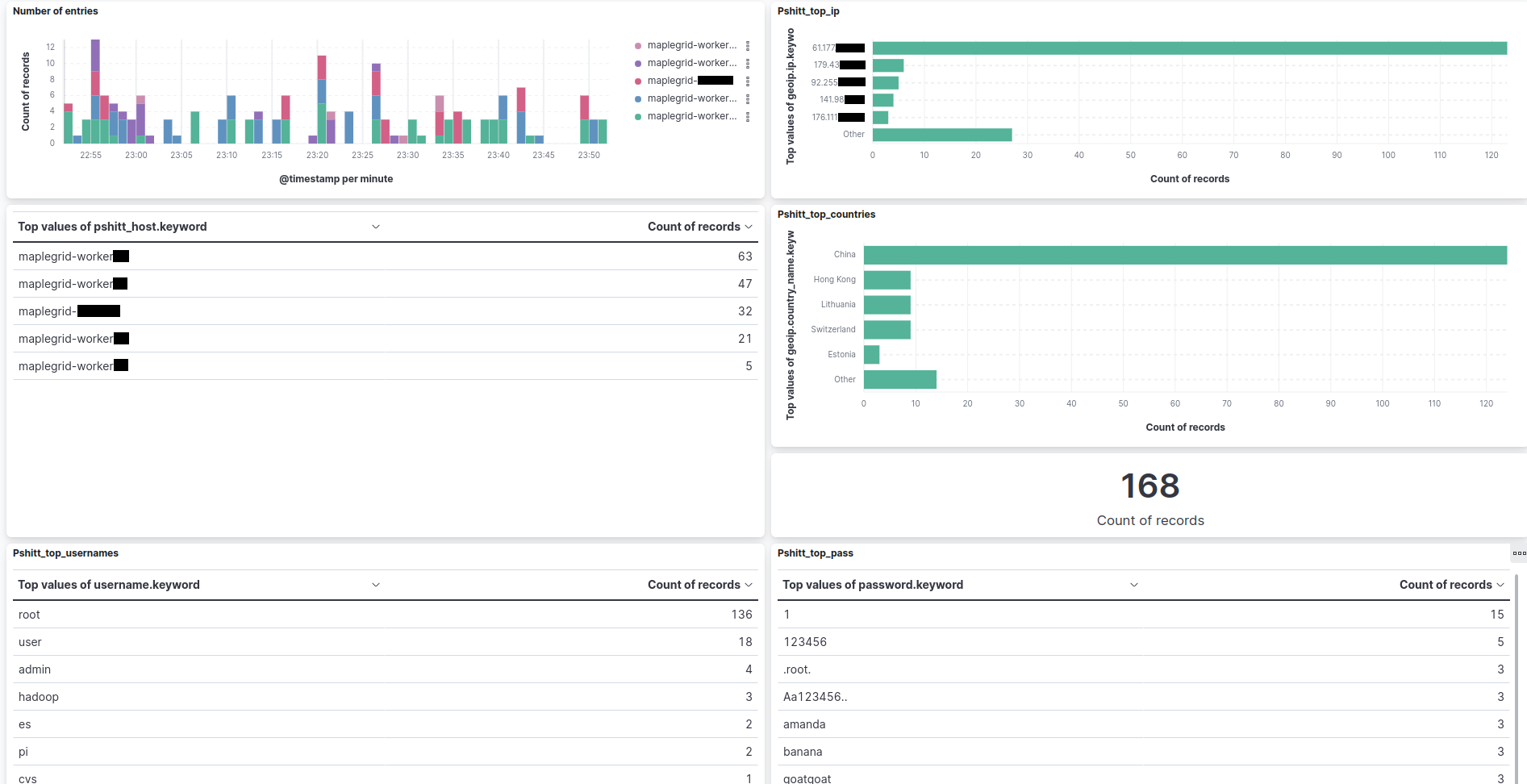Viewport: 1527px width, 784px height.
Task: Open Count of records menu in host table
Action: [x=749, y=227]
